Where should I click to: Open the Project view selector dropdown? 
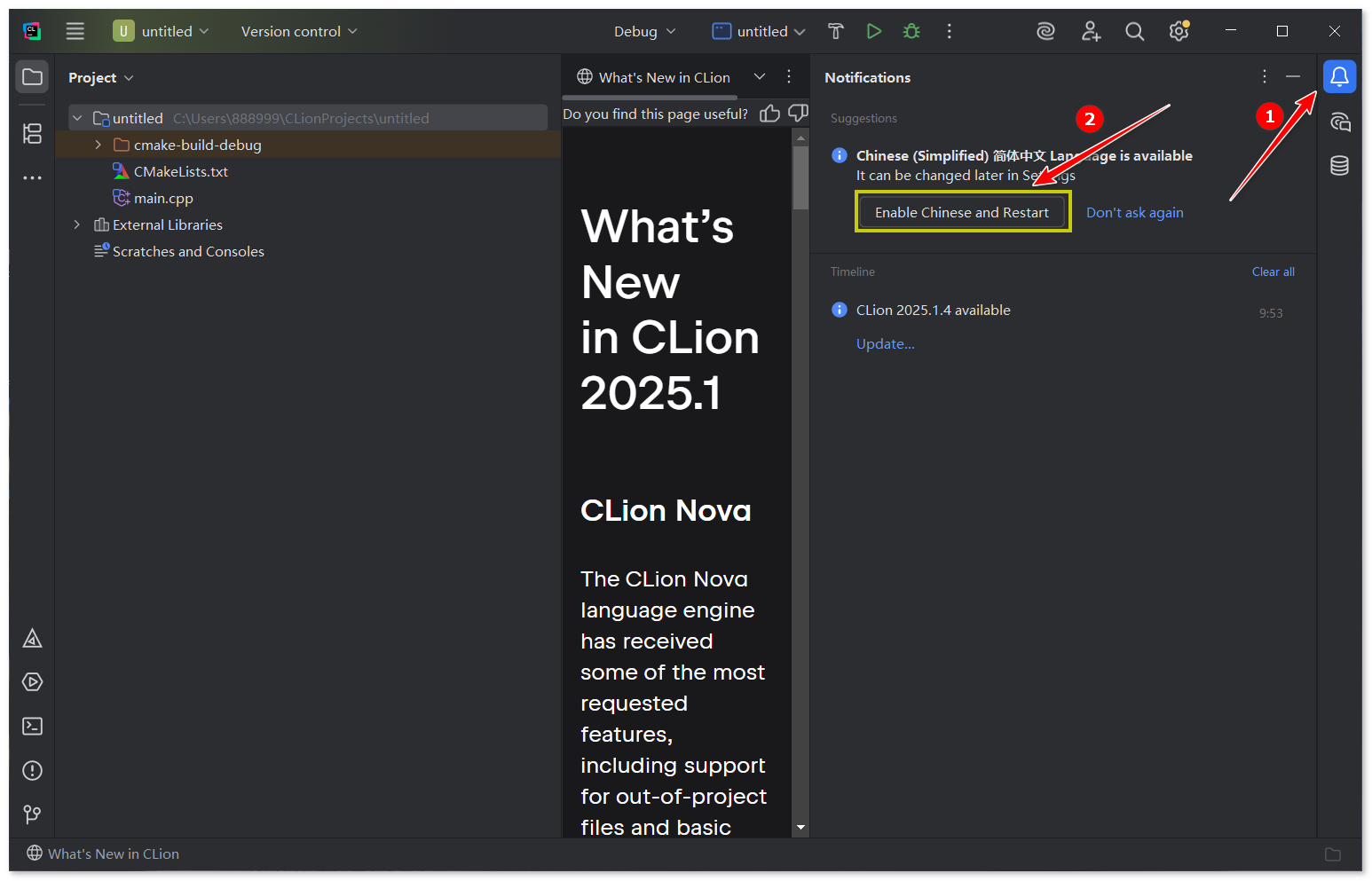pos(100,77)
